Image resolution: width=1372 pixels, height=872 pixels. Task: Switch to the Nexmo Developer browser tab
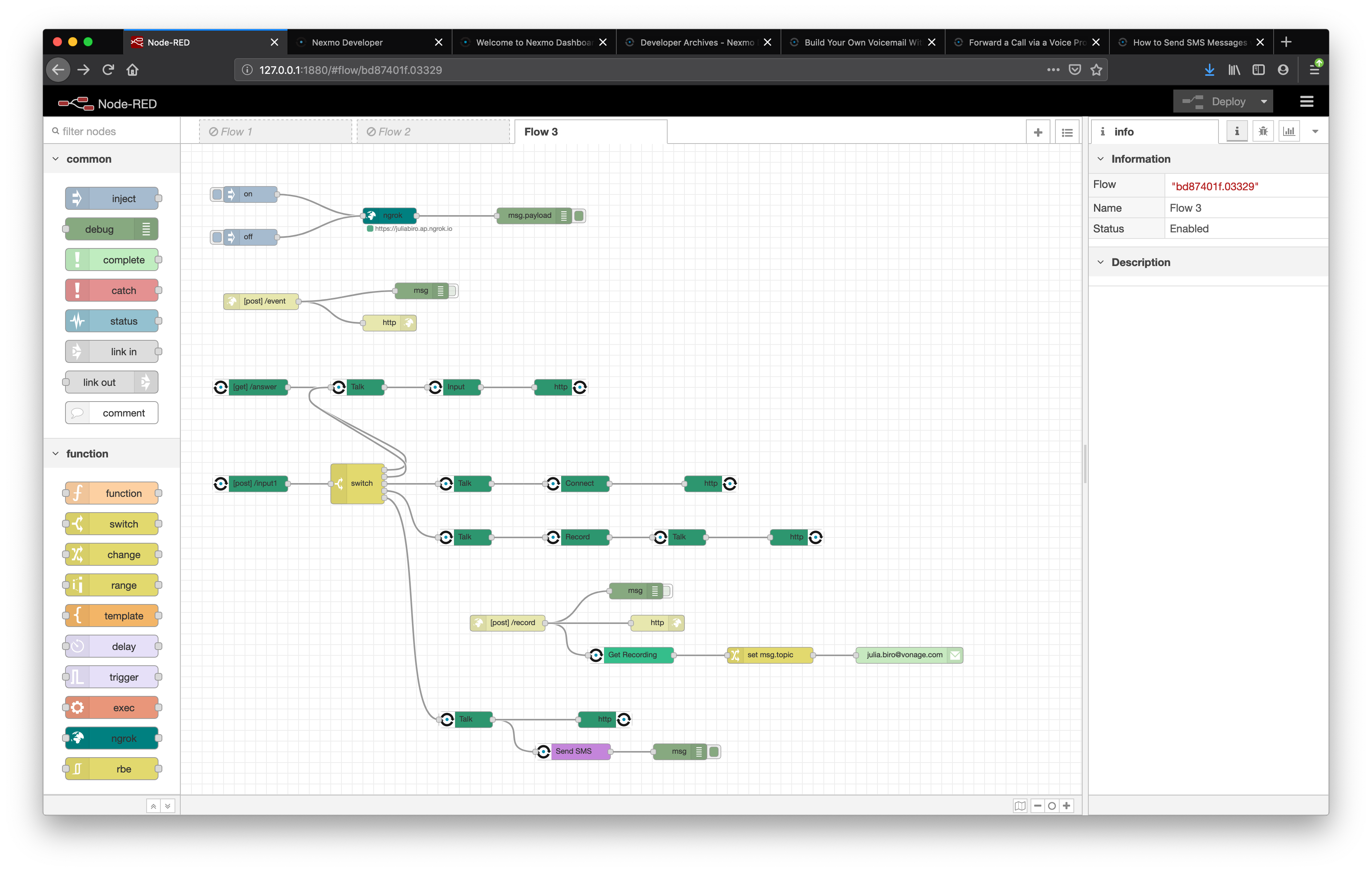[x=370, y=42]
